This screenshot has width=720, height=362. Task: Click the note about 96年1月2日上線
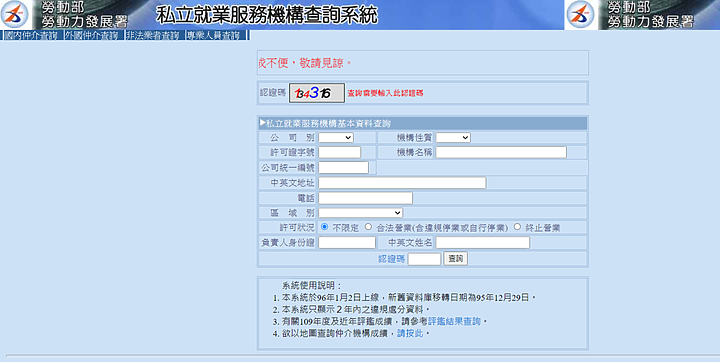pyautogui.click(x=408, y=297)
